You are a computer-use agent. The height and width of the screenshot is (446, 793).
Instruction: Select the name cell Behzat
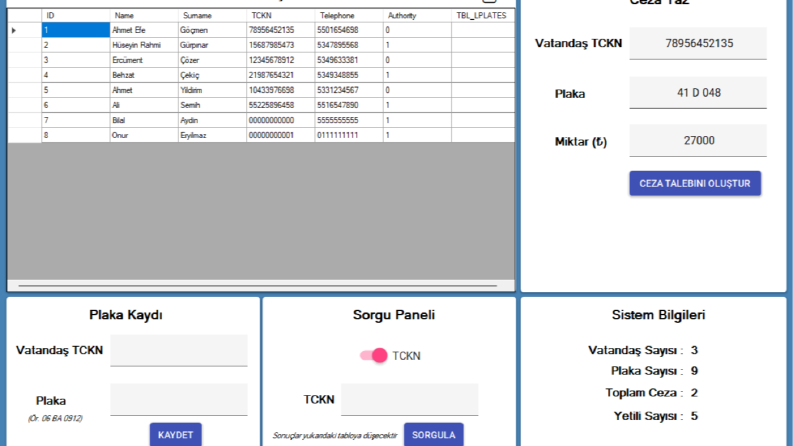(x=144, y=75)
